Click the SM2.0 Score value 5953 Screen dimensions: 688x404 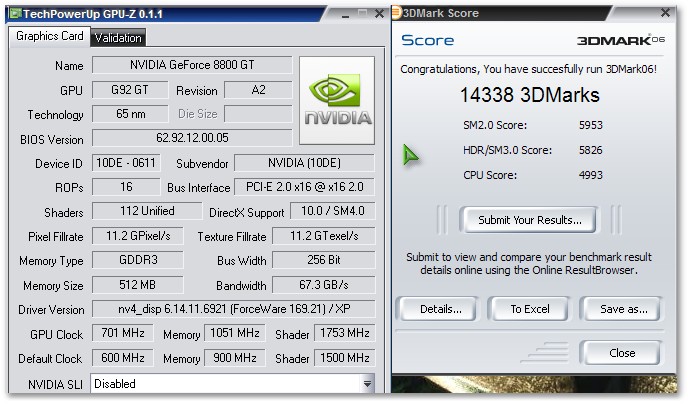(591, 125)
